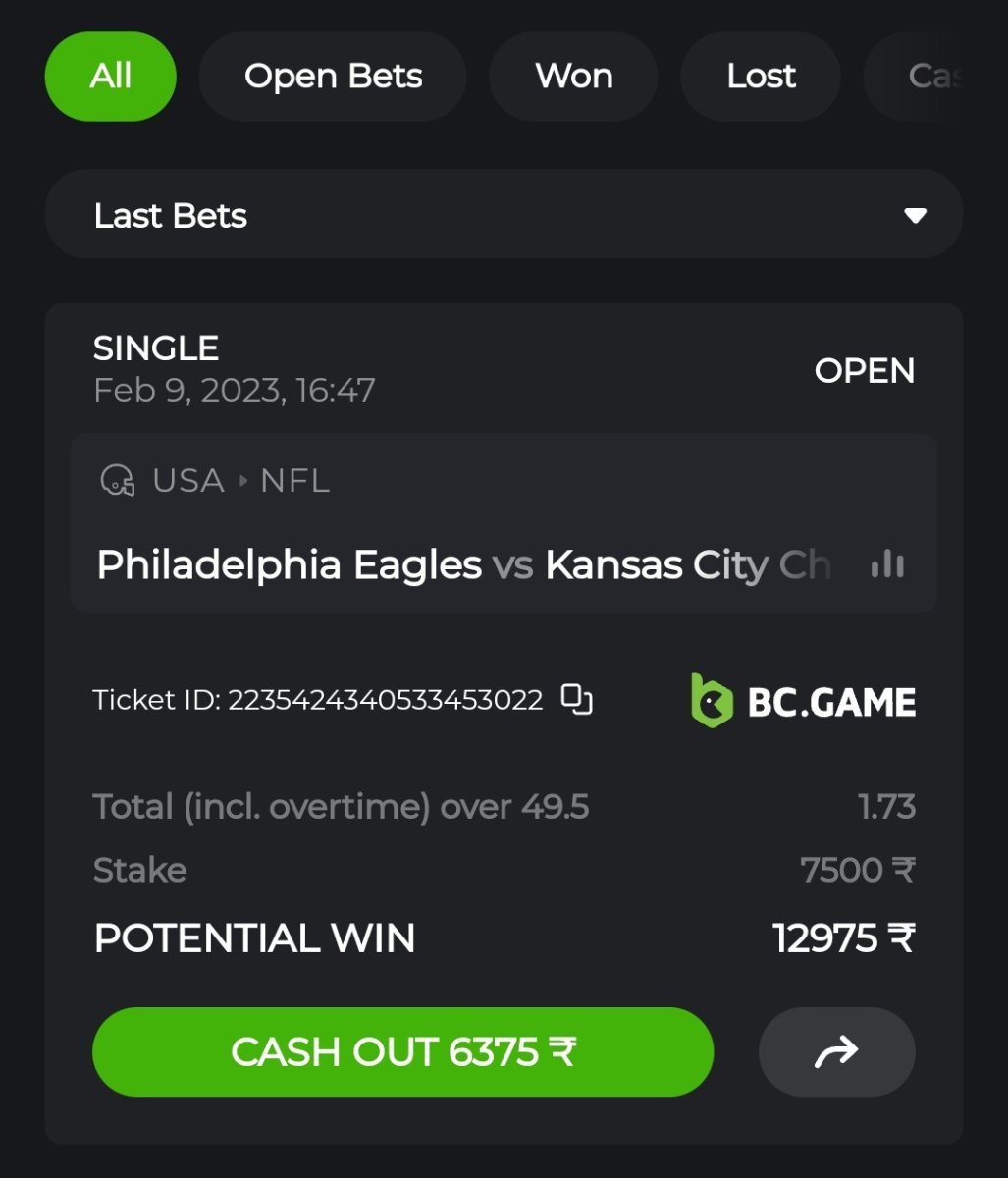Viewport: 1008px width, 1178px height.
Task: Click the USA league breadcrumb
Action: [x=188, y=481]
